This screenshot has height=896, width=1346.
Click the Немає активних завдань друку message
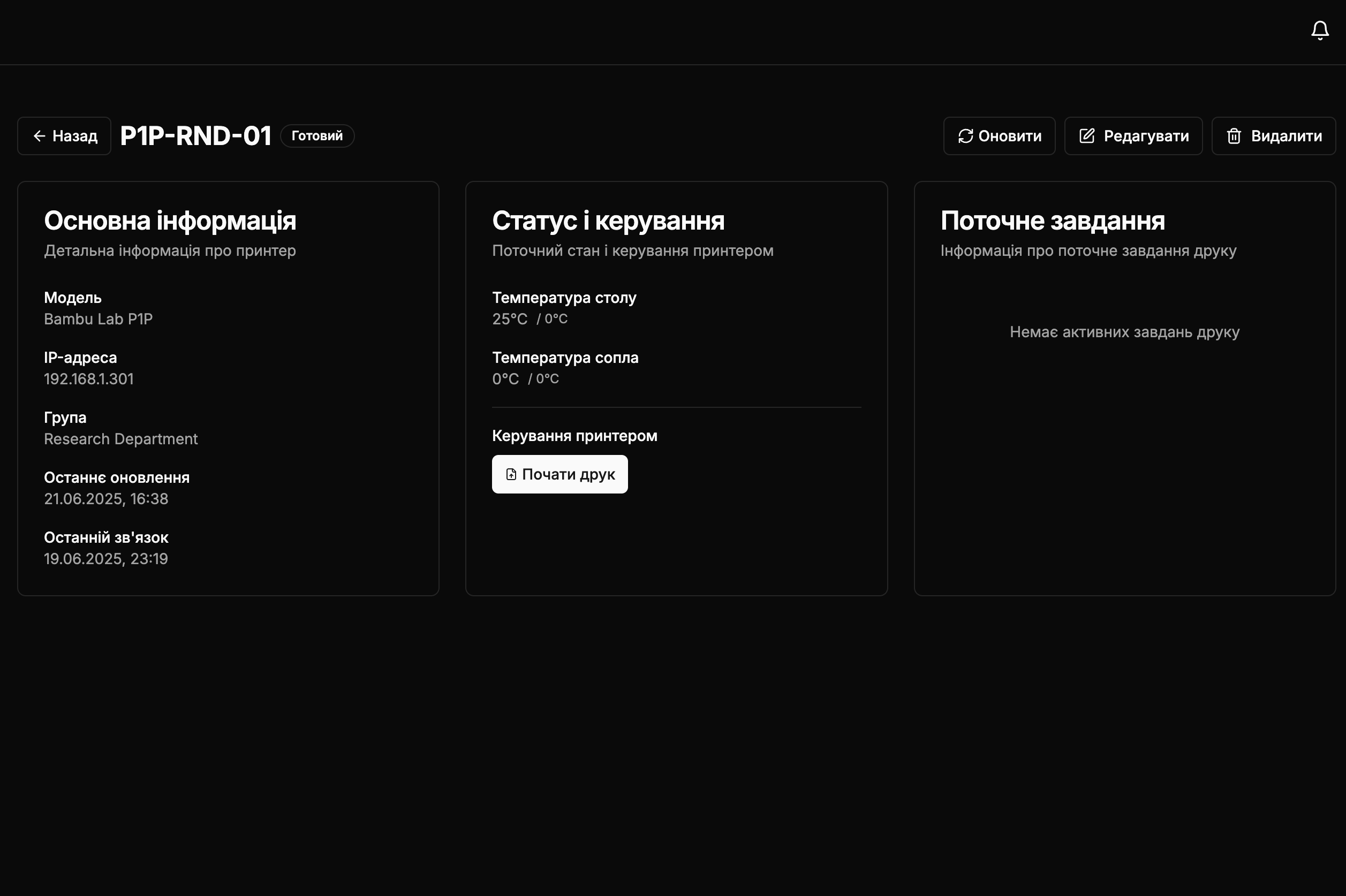point(1124,332)
